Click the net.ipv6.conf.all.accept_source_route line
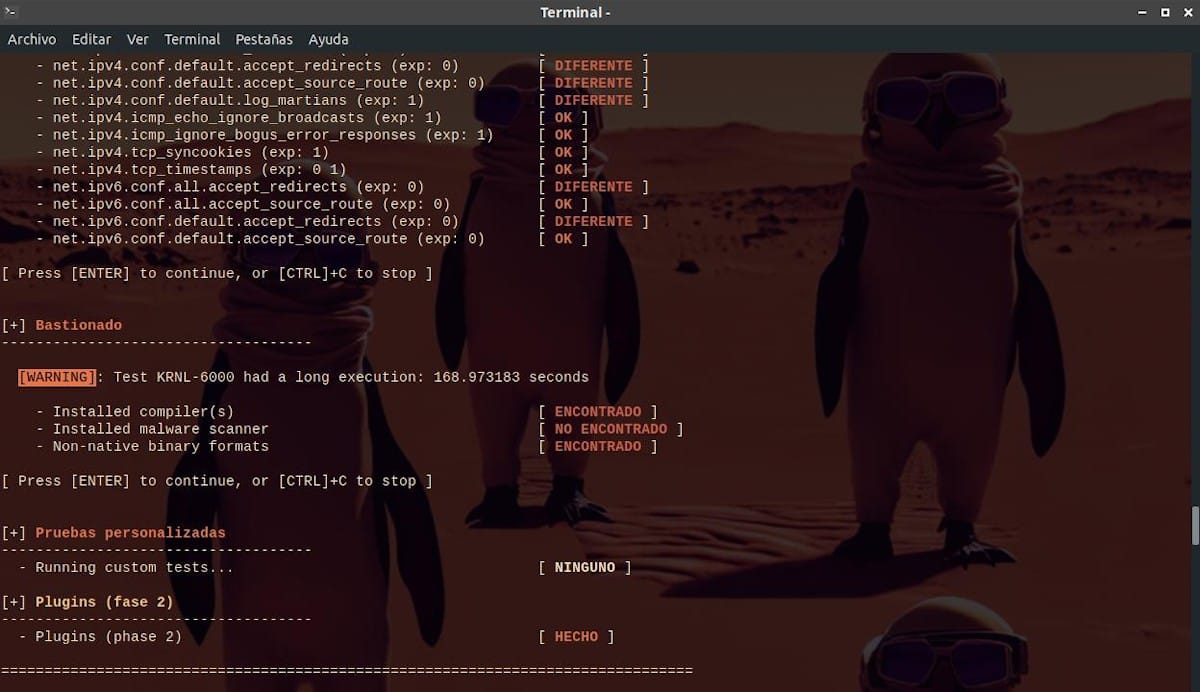Screen dimensions: 1200x692 [243, 204]
